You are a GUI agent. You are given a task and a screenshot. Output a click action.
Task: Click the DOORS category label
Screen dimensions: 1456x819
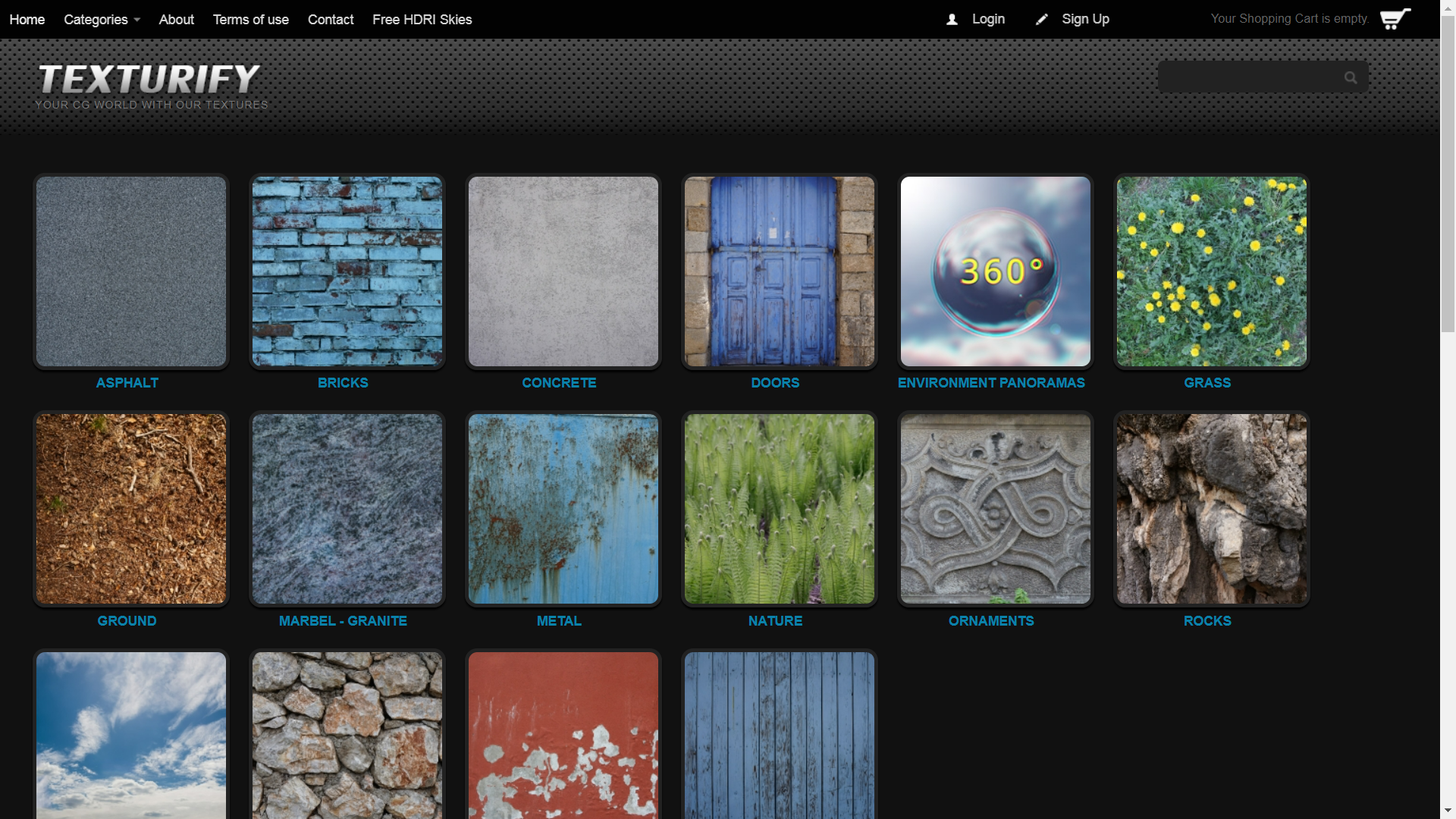[775, 383]
